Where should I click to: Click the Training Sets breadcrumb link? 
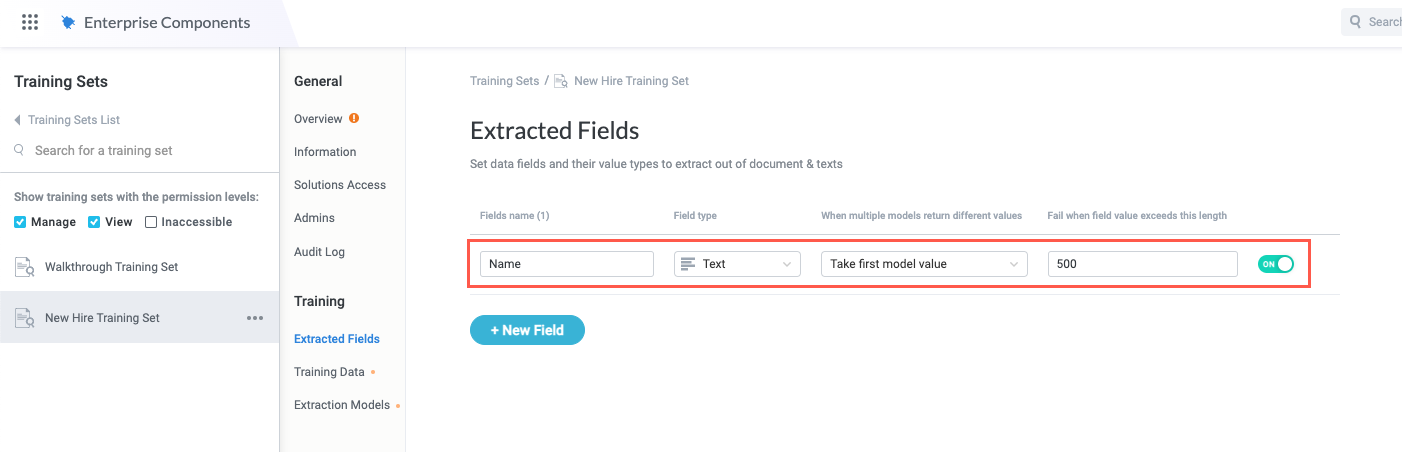pyautogui.click(x=504, y=81)
